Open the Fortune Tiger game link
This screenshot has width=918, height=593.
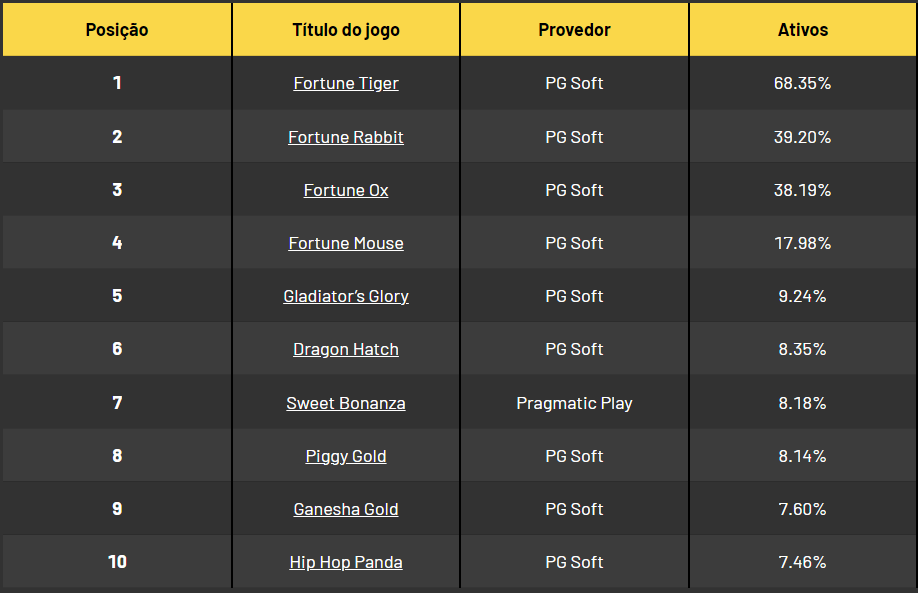(x=346, y=83)
